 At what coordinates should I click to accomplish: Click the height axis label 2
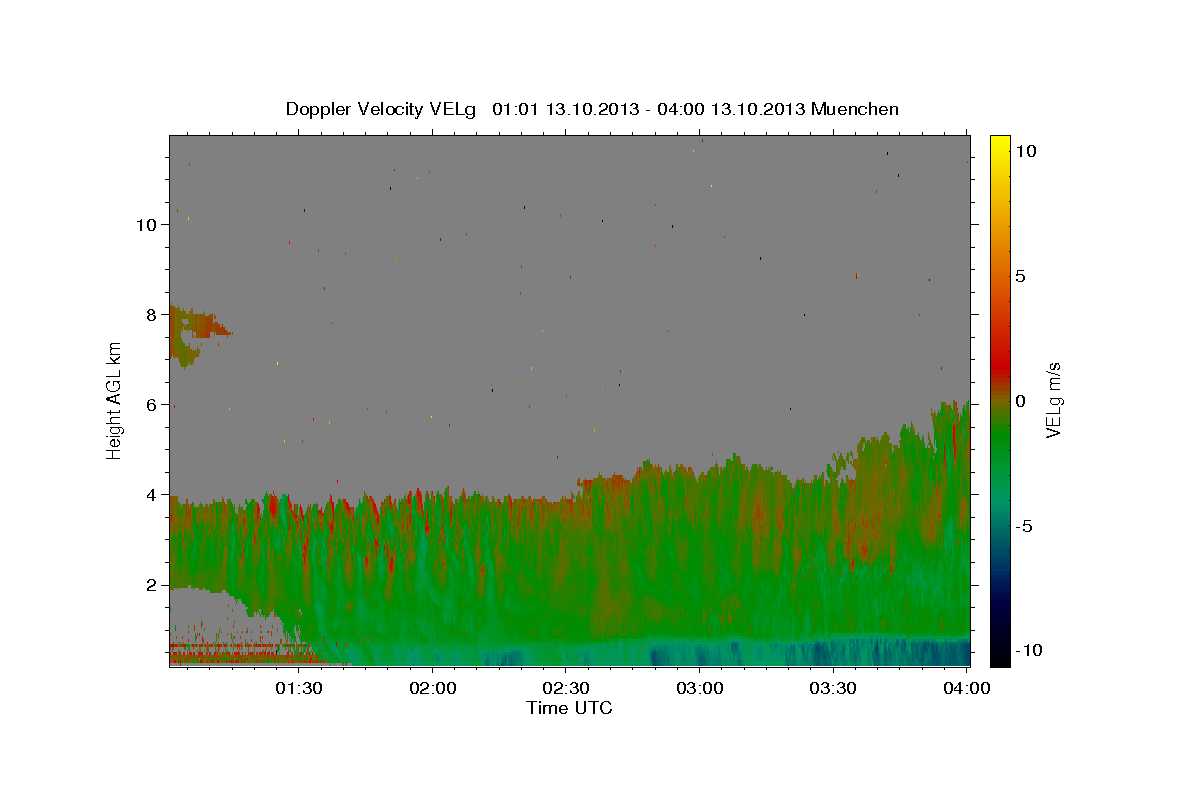151,585
